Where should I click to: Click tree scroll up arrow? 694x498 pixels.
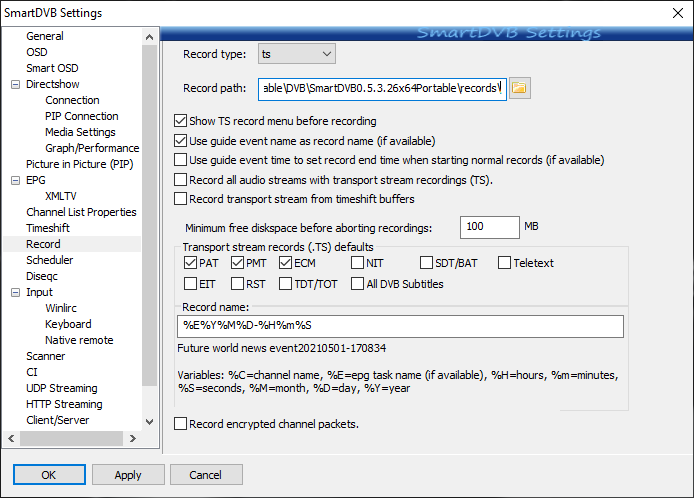(150, 37)
